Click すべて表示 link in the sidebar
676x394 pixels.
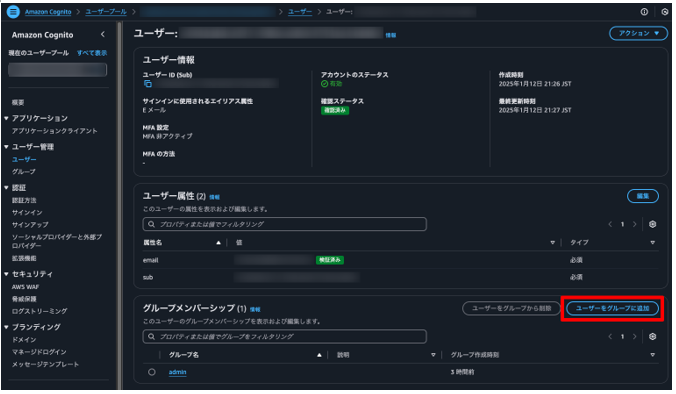92,53
